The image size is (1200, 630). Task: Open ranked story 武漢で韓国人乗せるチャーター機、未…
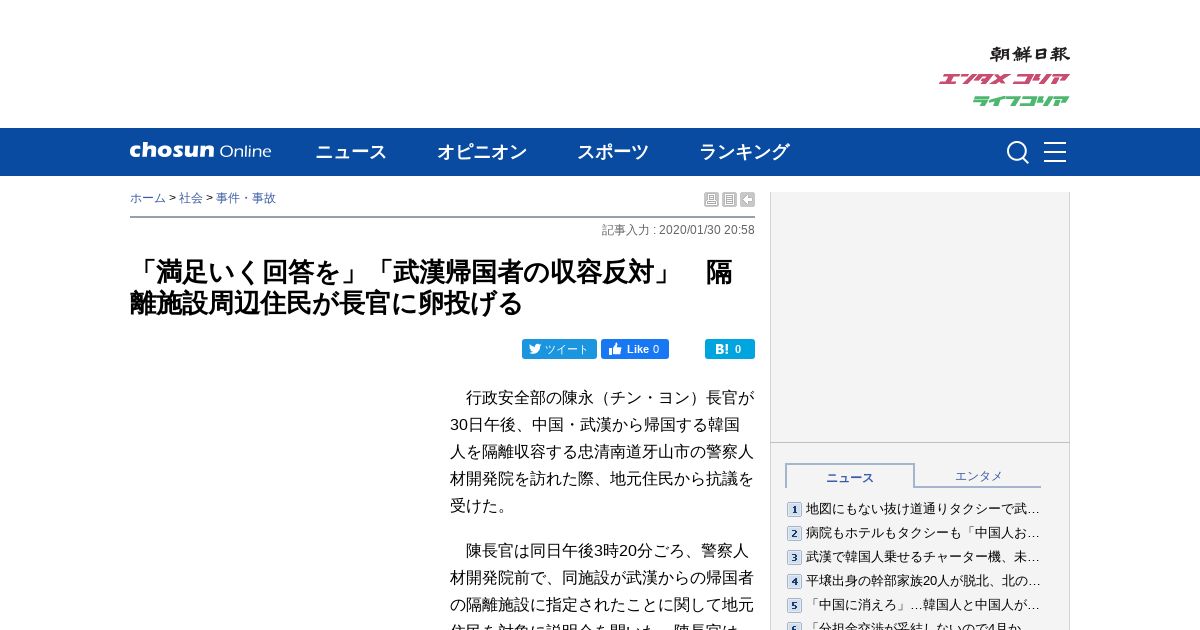click(x=923, y=557)
